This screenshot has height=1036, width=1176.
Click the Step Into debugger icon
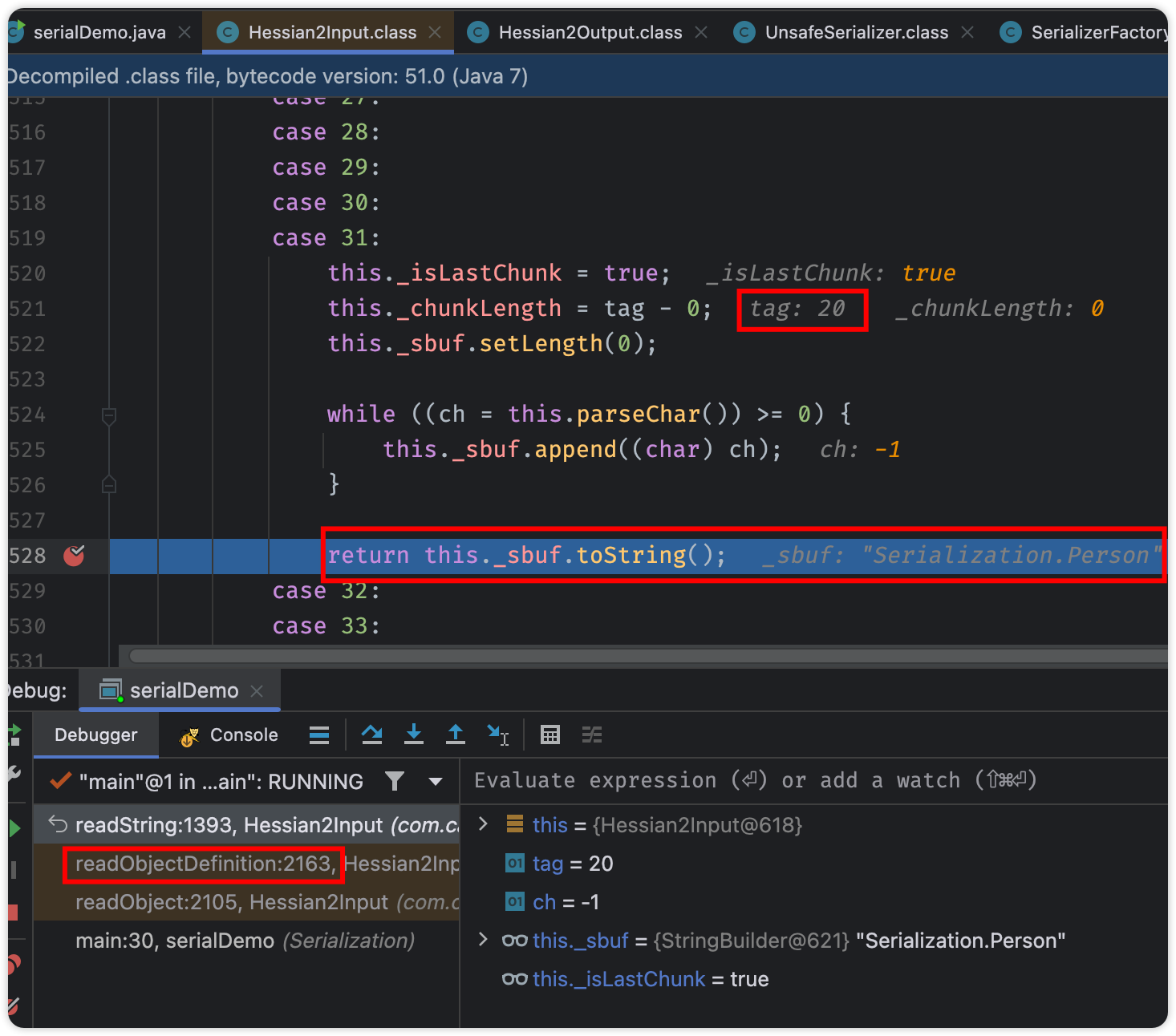413,735
